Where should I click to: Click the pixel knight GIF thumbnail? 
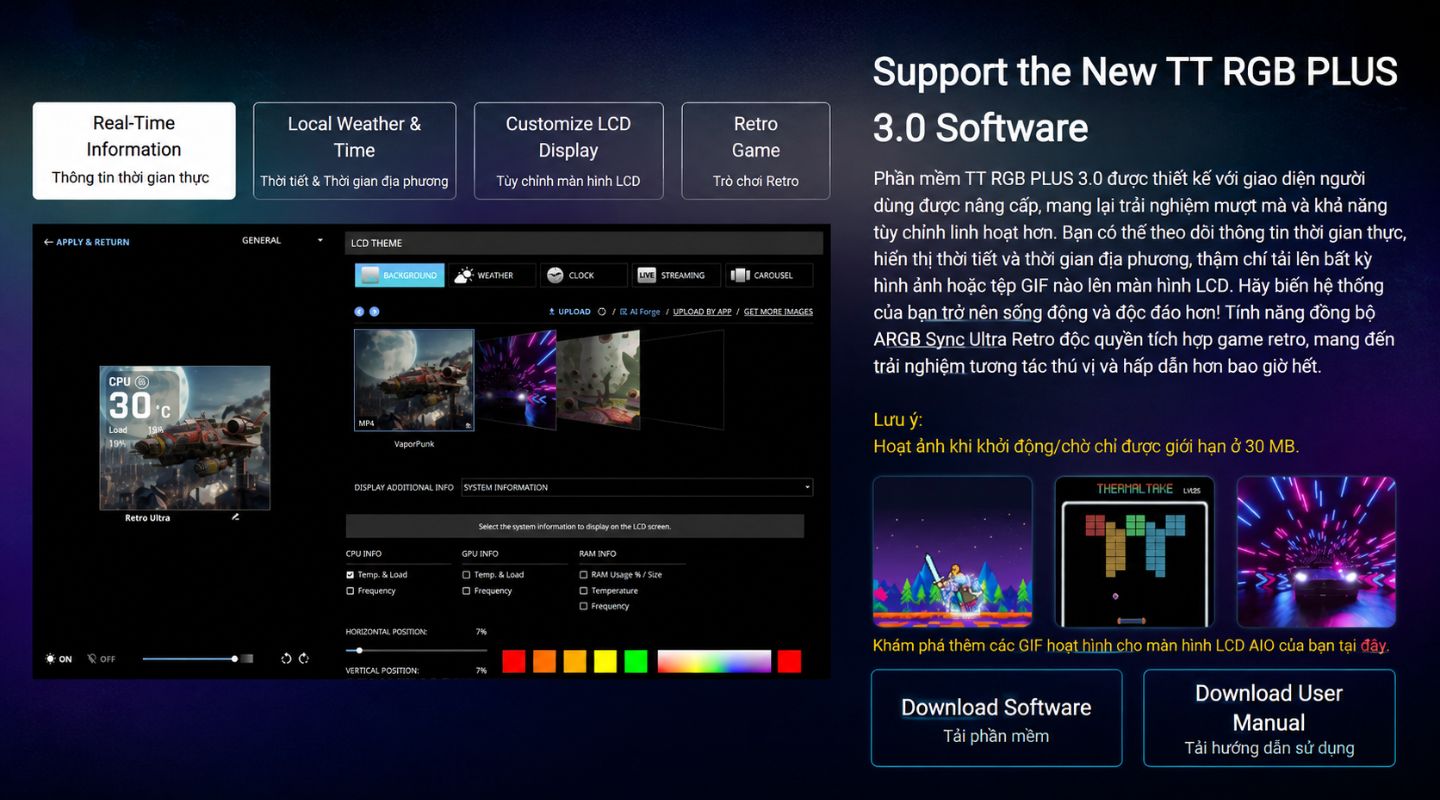pyautogui.click(x=953, y=551)
